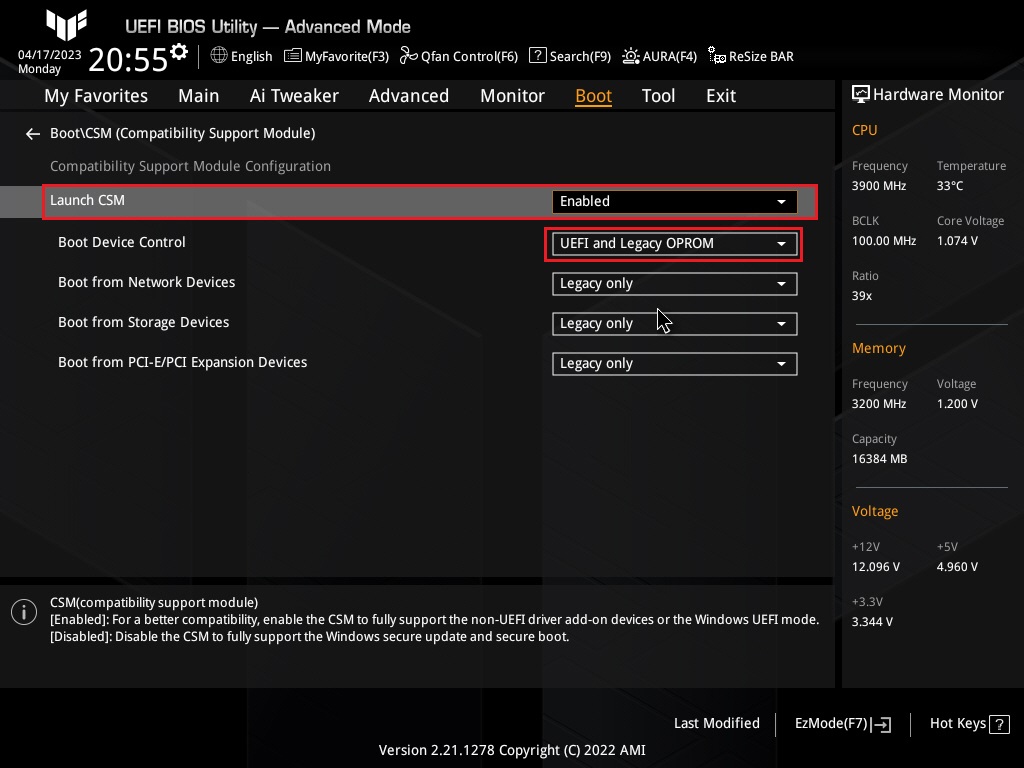Switch to Main tab
Viewport: 1024px width, 768px height.
coord(199,96)
